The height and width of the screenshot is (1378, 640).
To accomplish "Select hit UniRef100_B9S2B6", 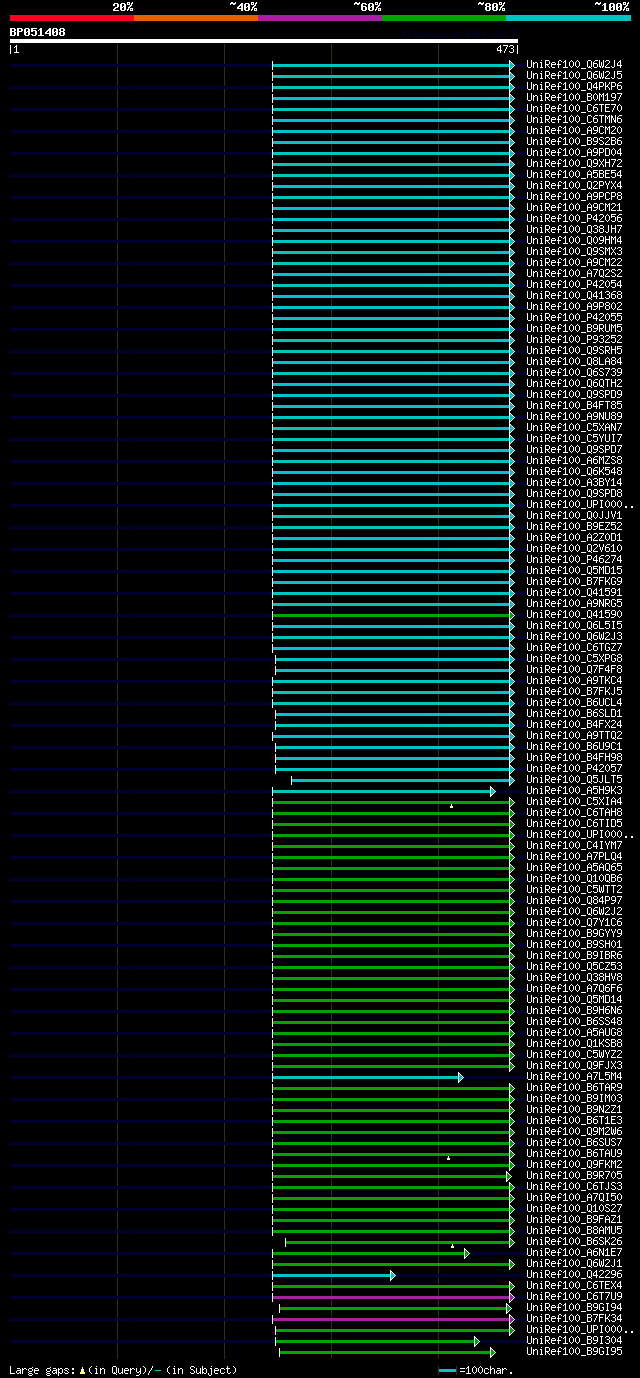I will click(x=574, y=141).
